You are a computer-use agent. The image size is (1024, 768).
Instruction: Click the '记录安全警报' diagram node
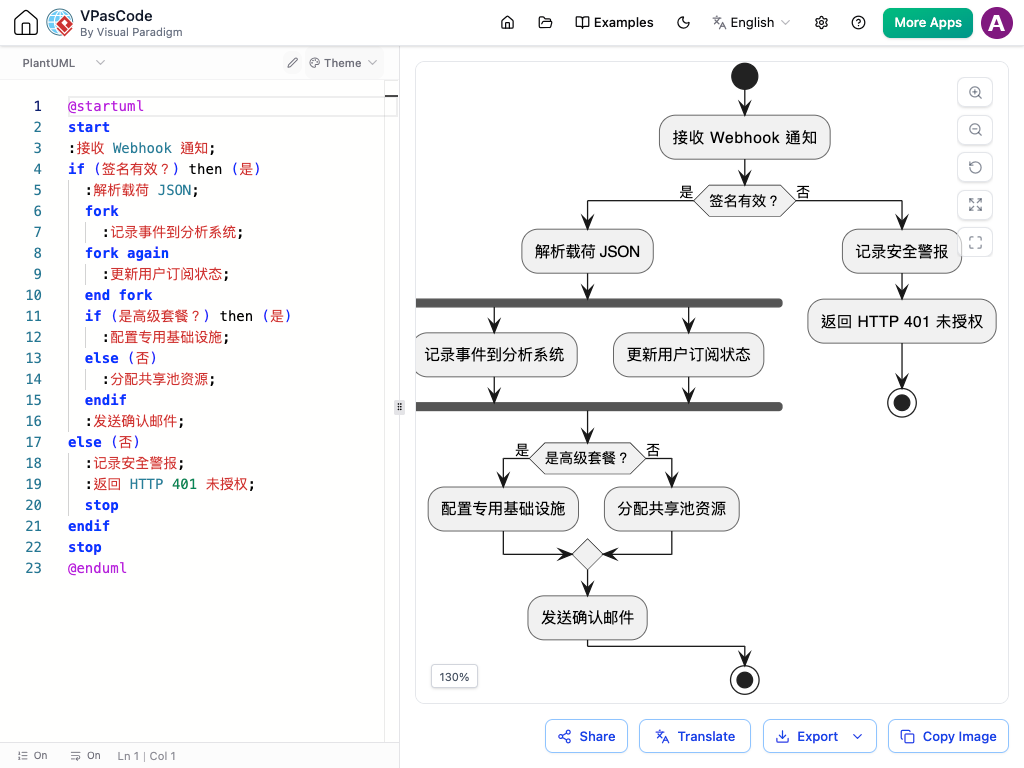pos(902,251)
